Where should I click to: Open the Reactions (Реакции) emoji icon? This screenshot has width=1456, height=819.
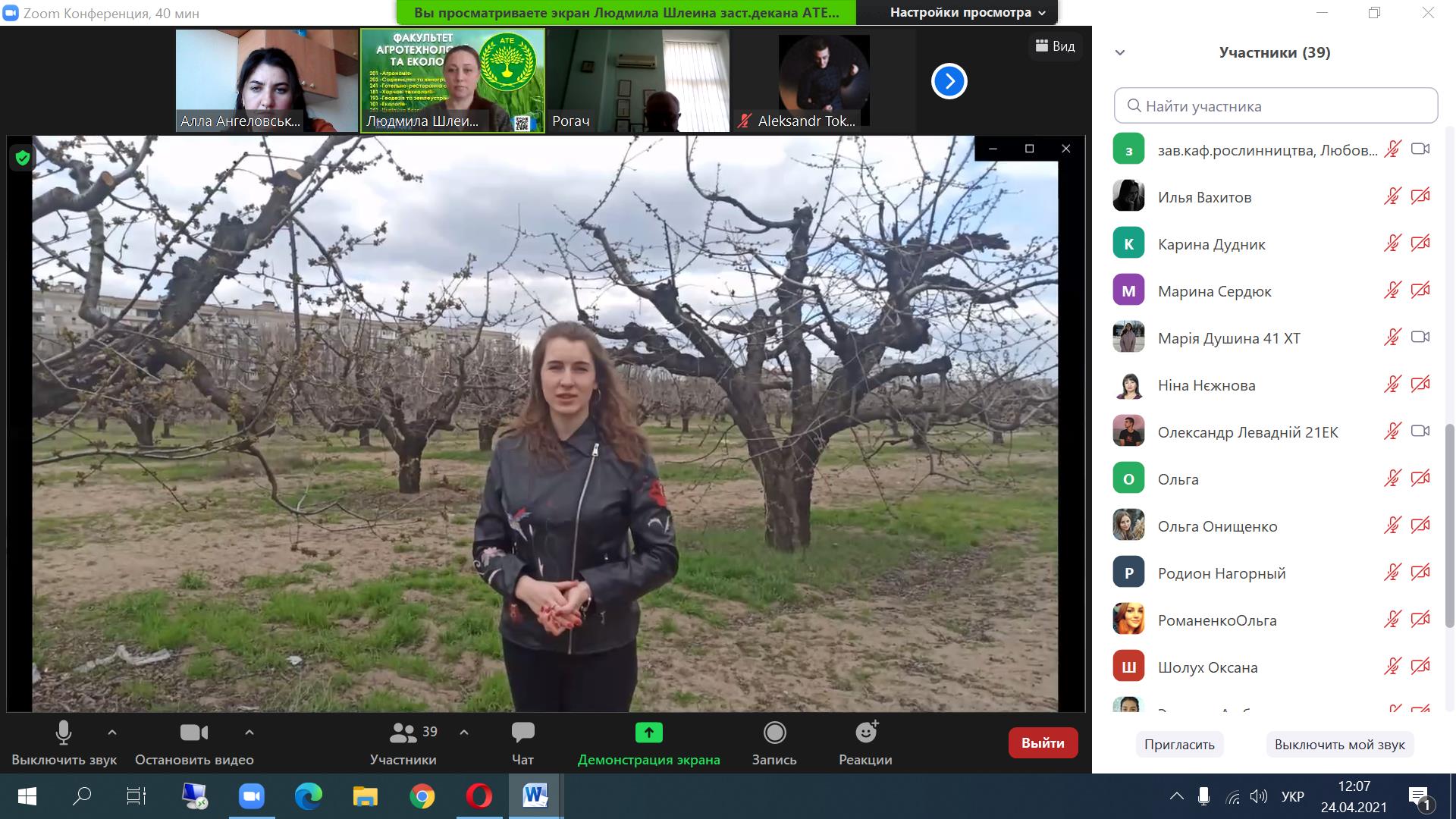click(x=865, y=733)
